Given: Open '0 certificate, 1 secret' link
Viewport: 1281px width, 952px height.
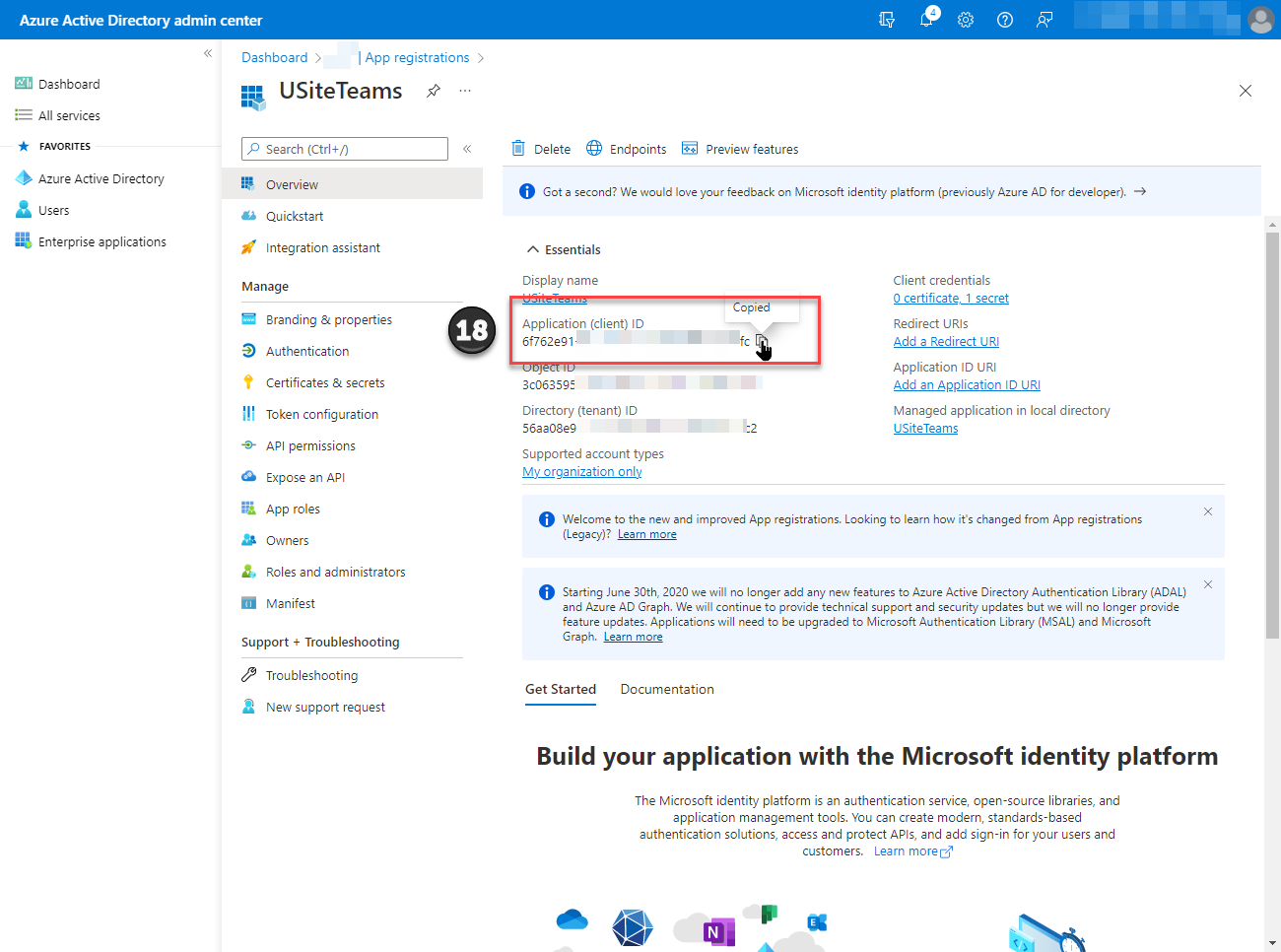Looking at the screenshot, I should 951,298.
